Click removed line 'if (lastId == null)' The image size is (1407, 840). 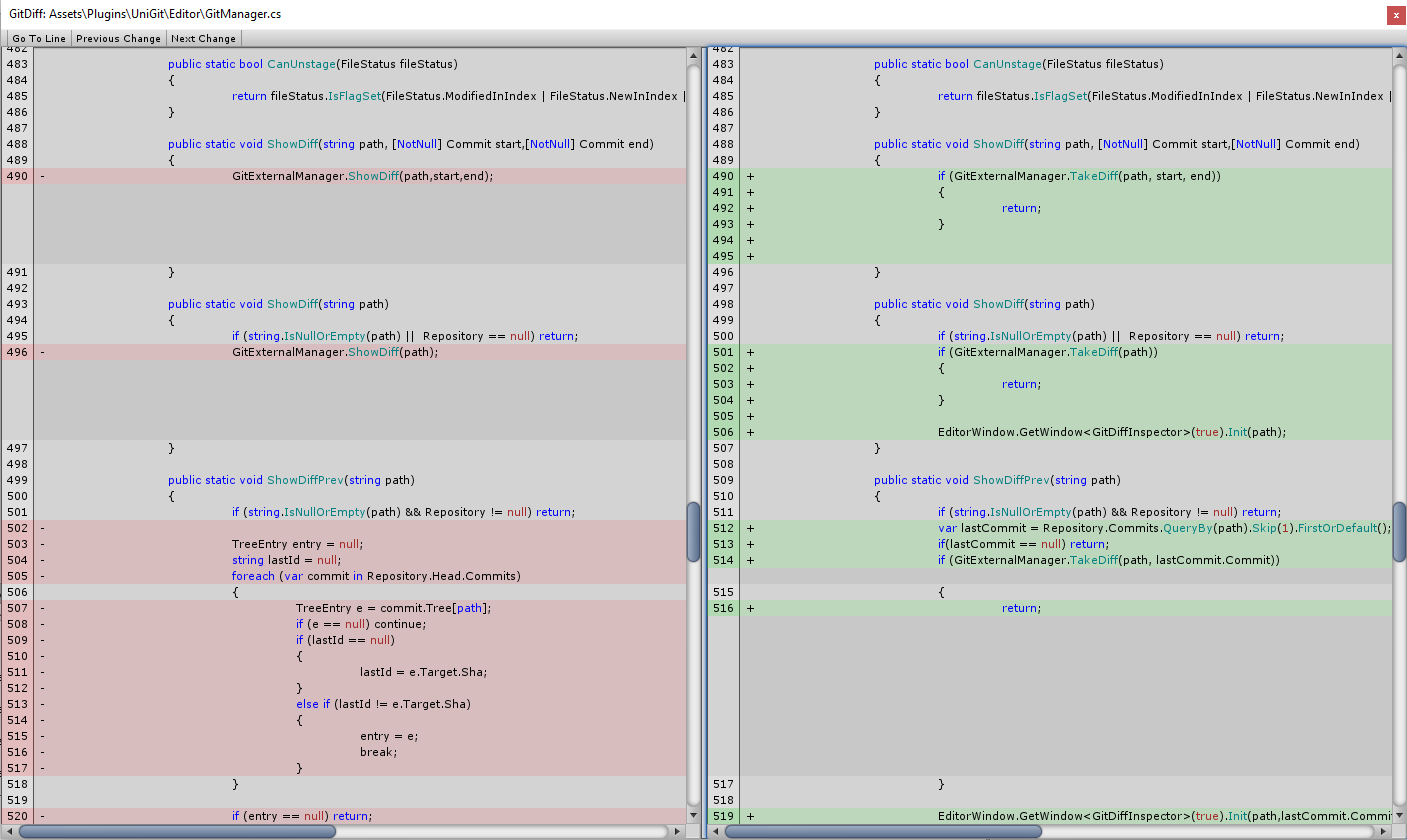(x=344, y=640)
